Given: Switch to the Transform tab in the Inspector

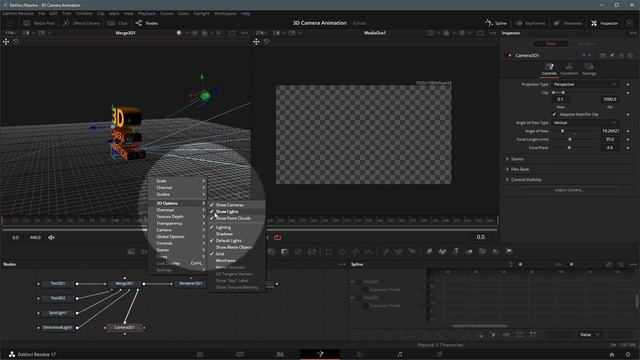Looking at the screenshot, I should tap(569, 69).
